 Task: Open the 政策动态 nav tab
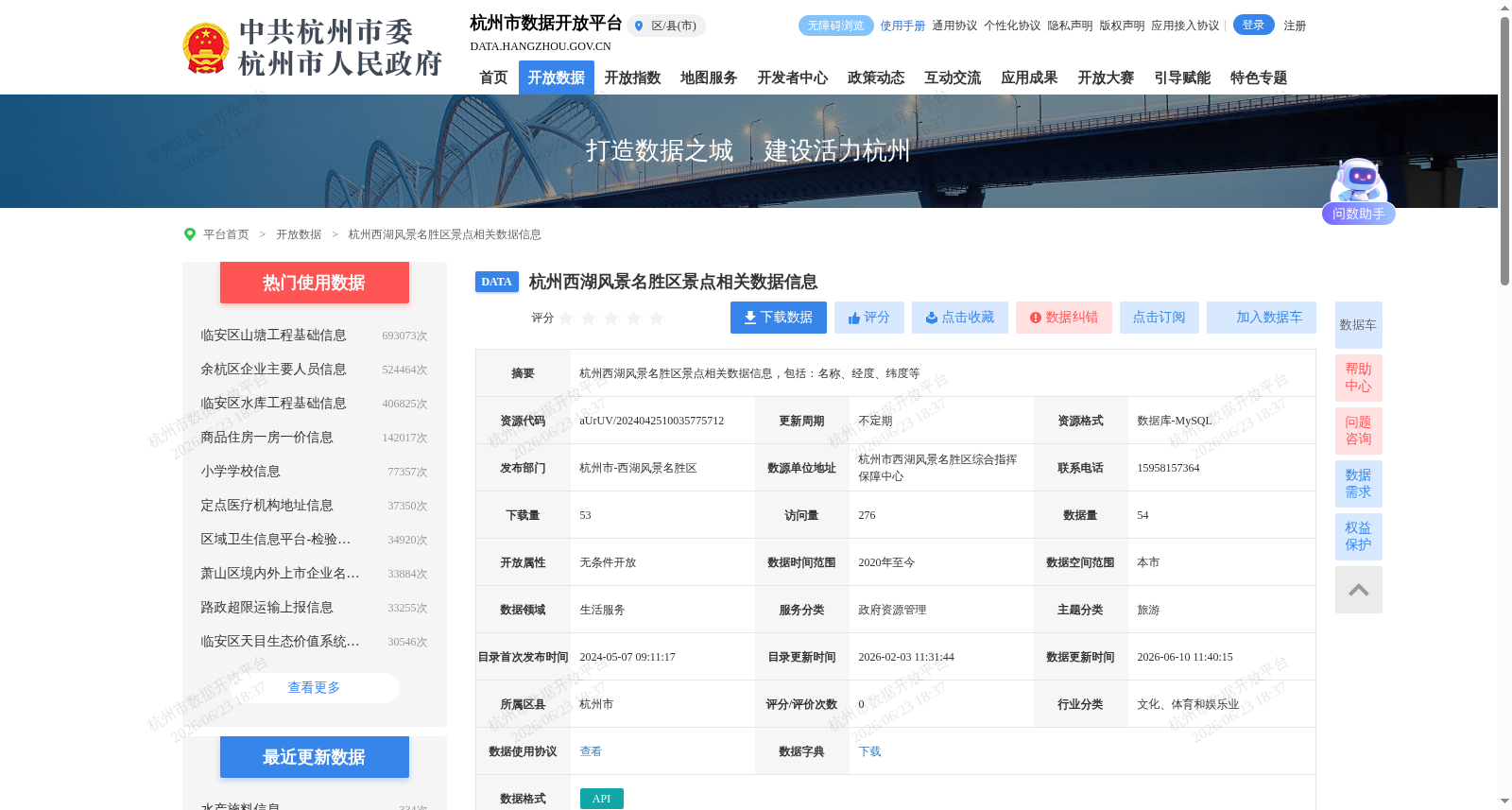[876, 78]
